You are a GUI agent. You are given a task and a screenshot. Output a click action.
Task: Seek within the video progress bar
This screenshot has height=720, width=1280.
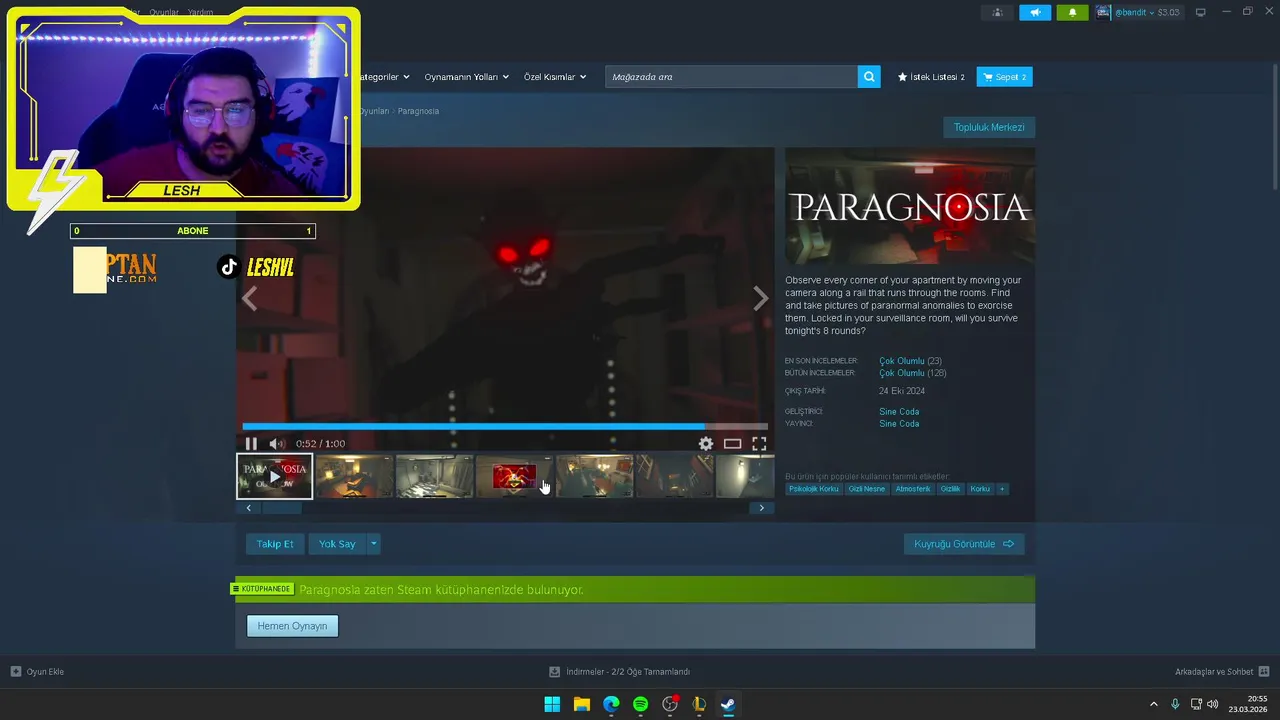505,426
